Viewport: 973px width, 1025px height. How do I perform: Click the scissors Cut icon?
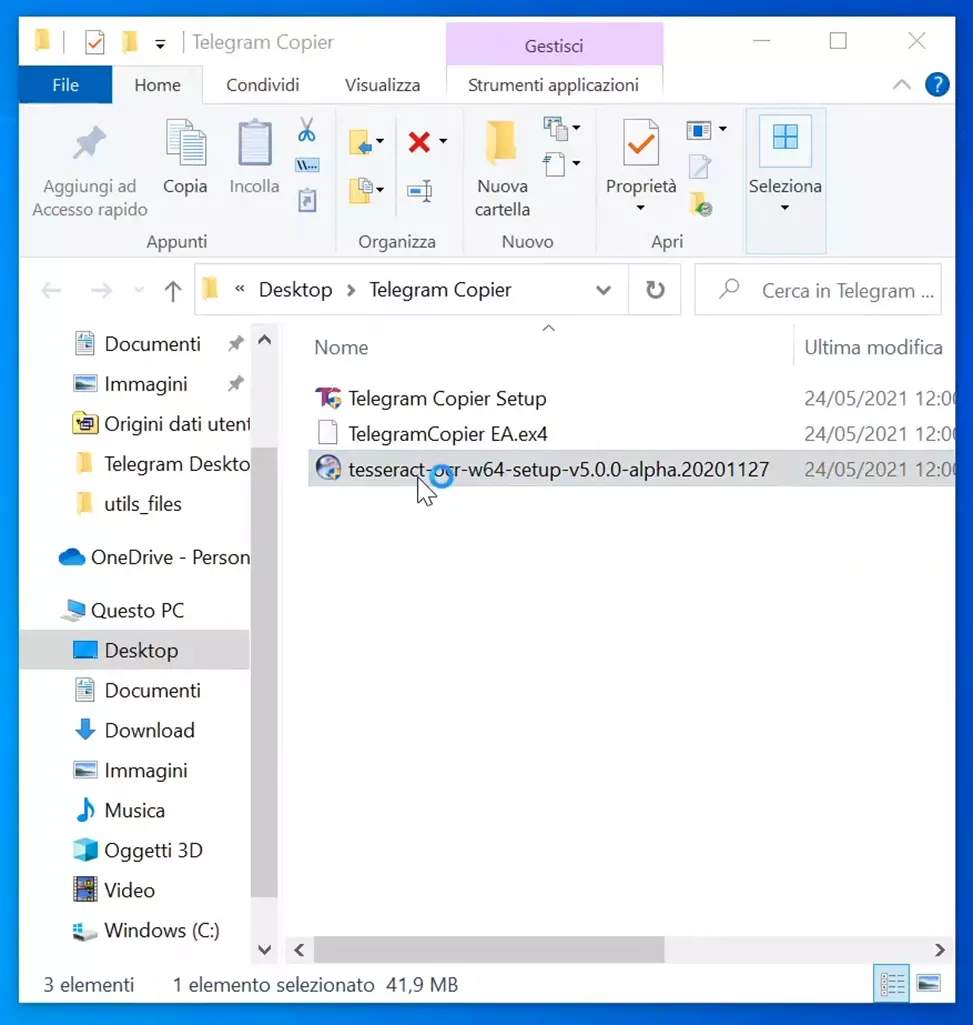click(307, 129)
